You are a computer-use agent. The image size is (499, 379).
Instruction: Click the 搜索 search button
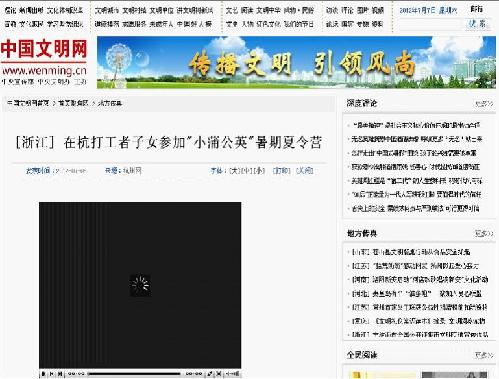[x=478, y=24]
